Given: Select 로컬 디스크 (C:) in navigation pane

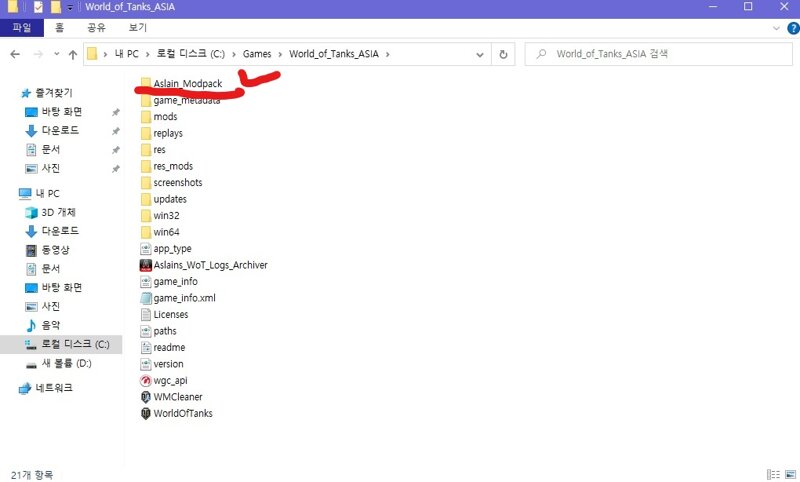Looking at the screenshot, I should [74, 344].
